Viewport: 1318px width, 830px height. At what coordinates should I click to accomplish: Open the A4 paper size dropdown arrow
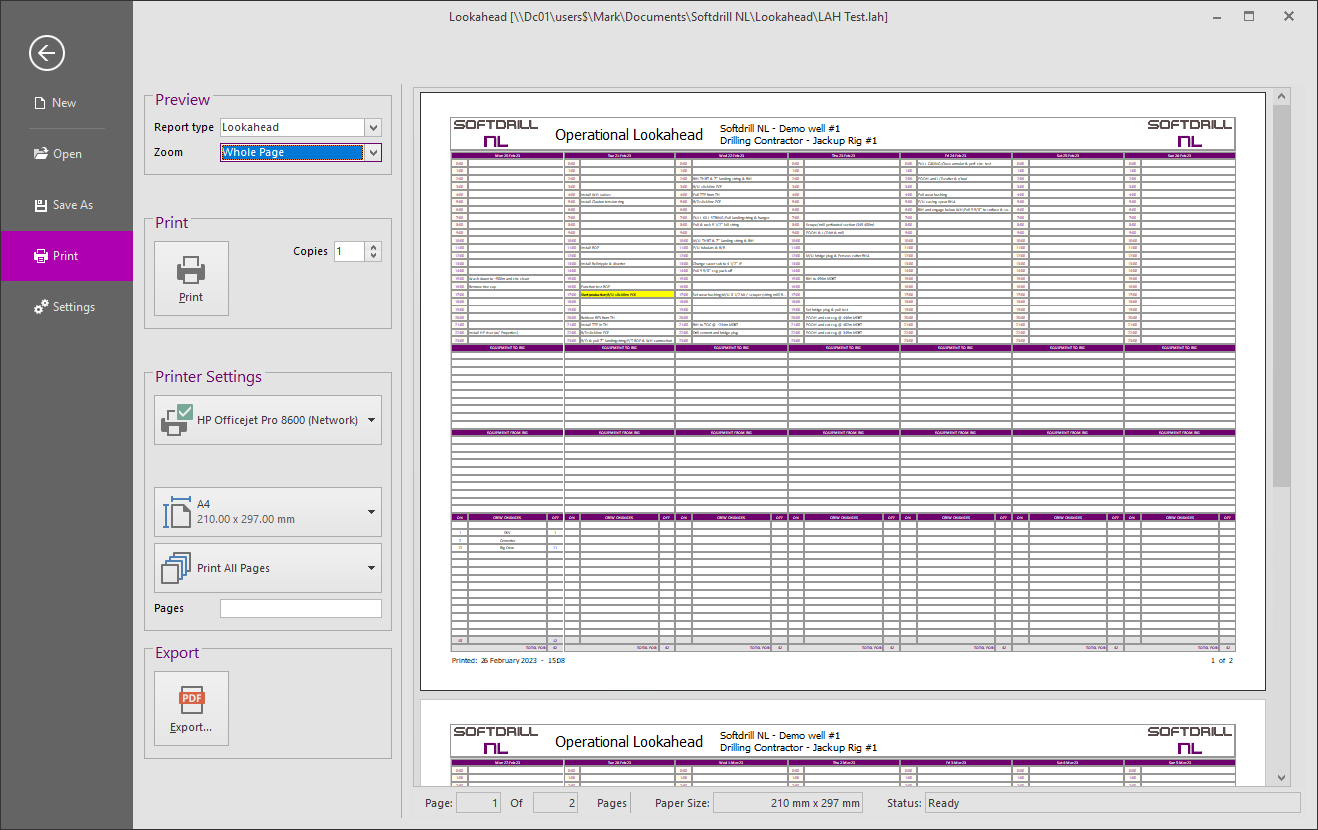coord(372,513)
